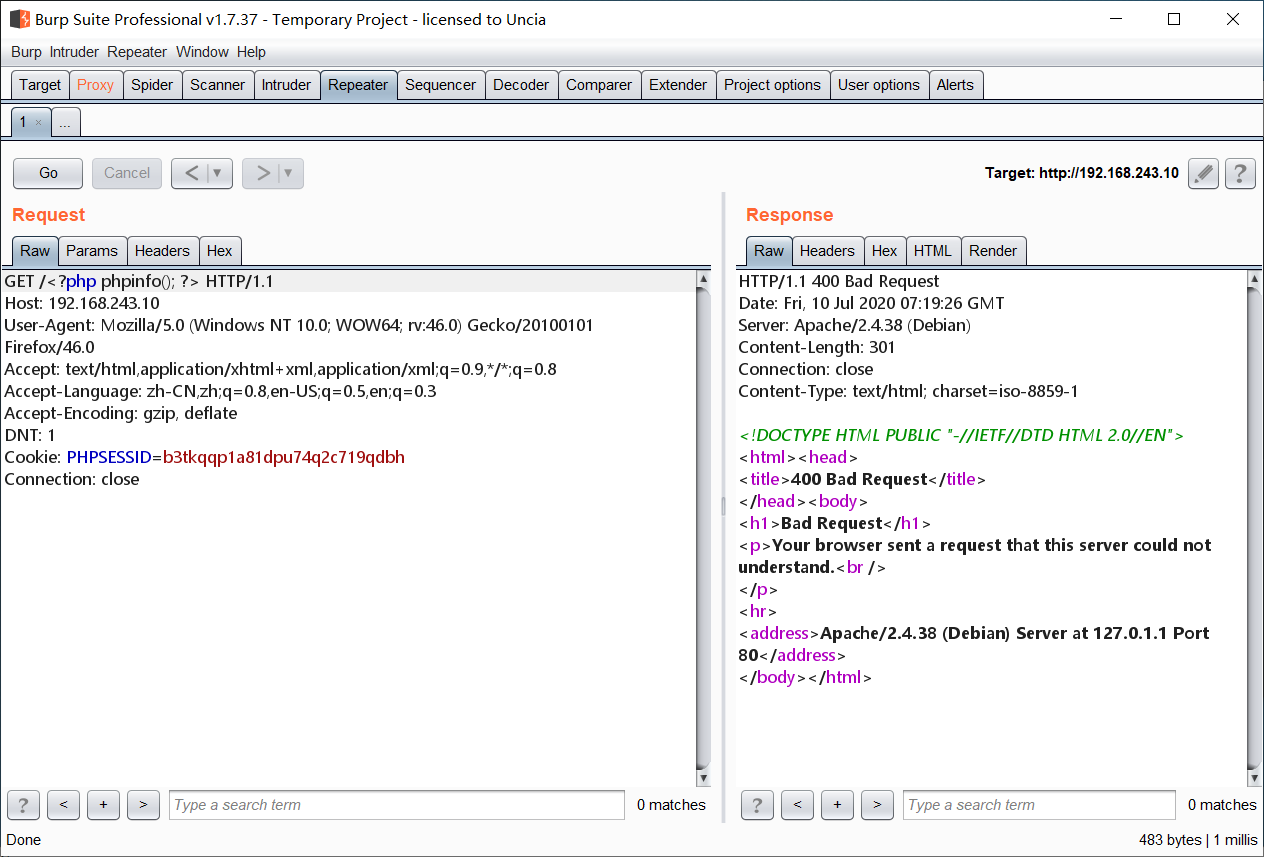This screenshot has height=857, width=1264.
Task: Switch to the Decoder tab
Action: [x=521, y=85]
